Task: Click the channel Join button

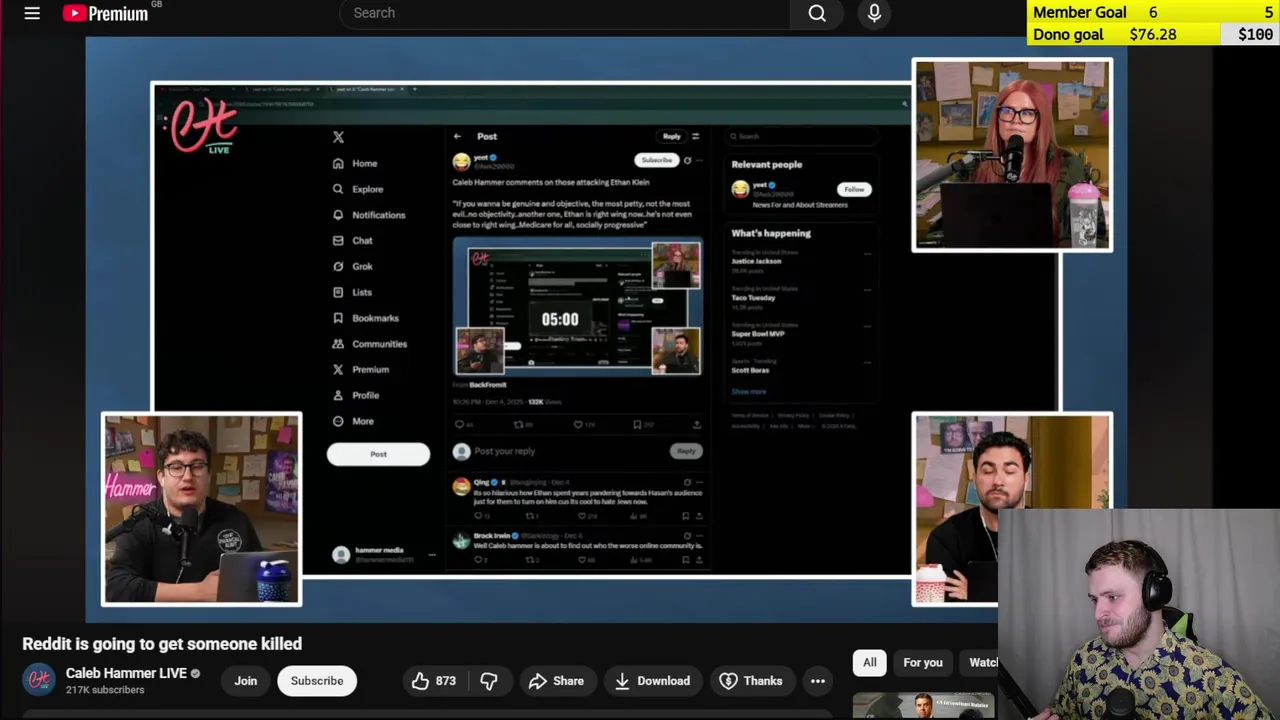Action: click(245, 681)
